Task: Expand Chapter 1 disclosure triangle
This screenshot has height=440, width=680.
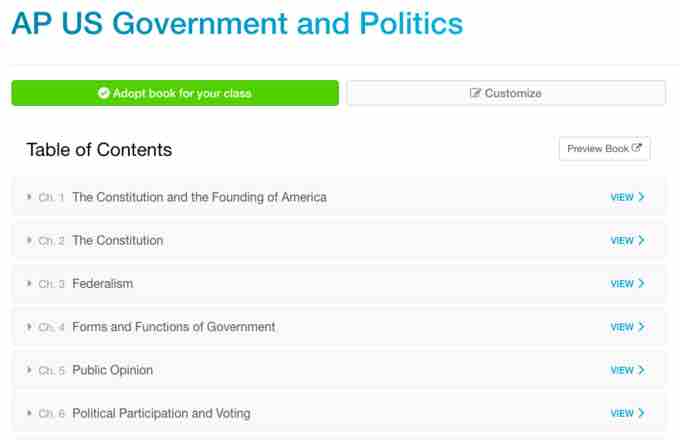Action: click(30, 197)
